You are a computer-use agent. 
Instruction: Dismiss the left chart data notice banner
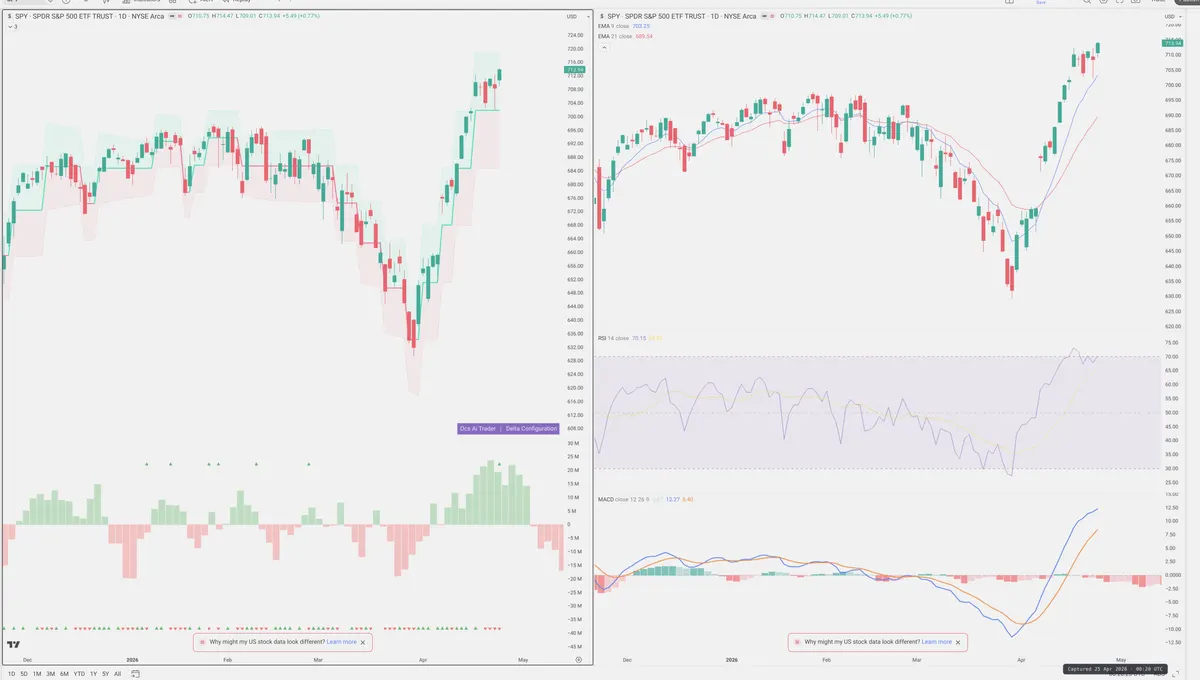tap(363, 642)
